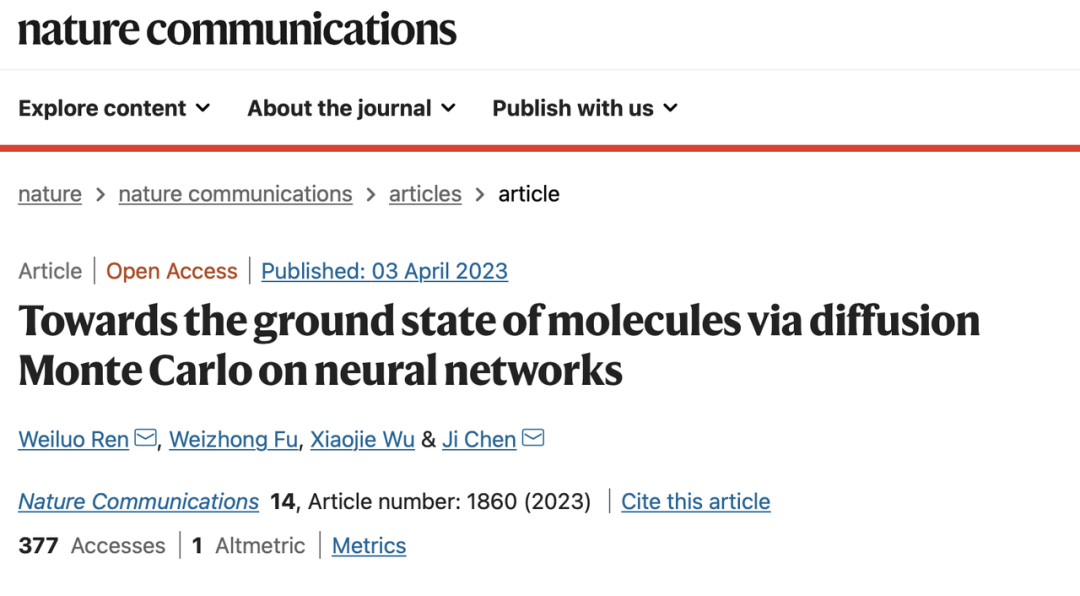Click the envelope icon beside Weiluo Ren

[x=145, y=438]
